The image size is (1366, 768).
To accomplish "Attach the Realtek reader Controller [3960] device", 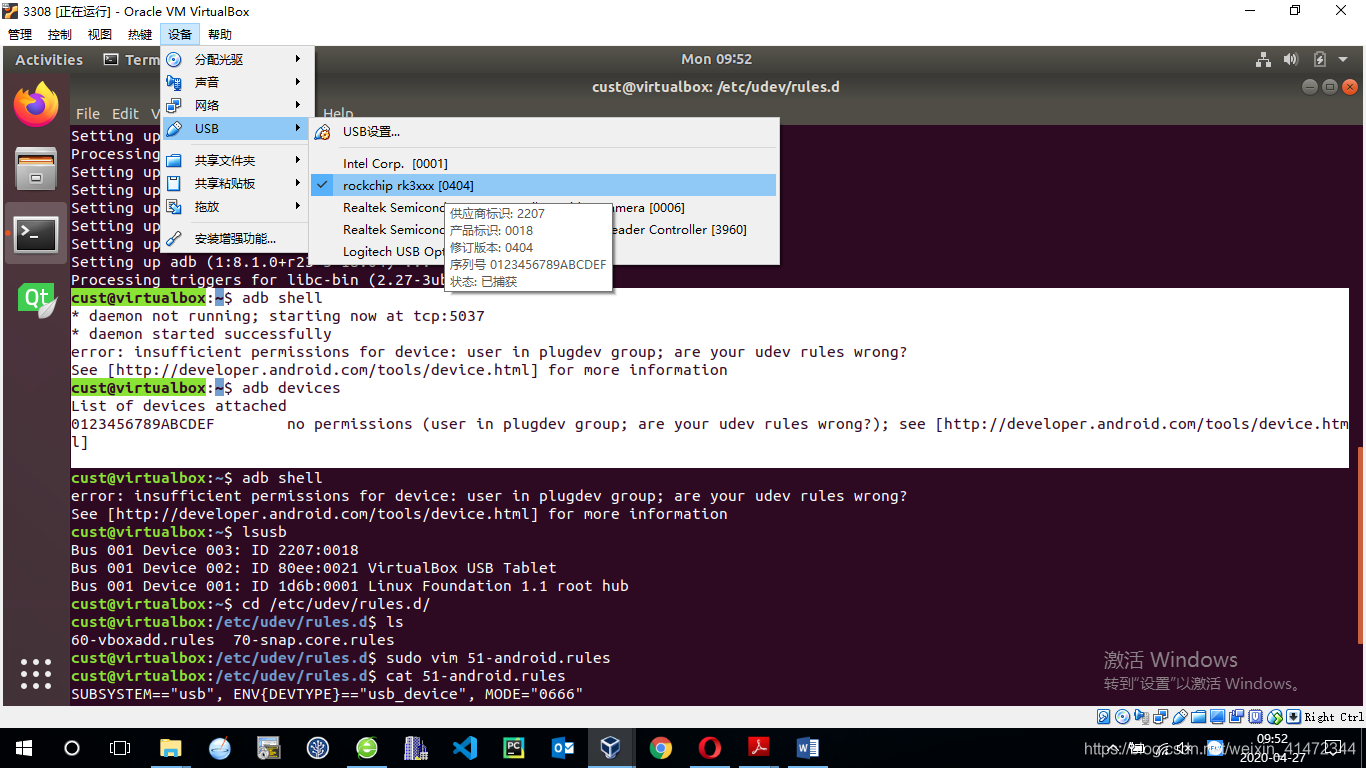I will (x=543, y=230).
